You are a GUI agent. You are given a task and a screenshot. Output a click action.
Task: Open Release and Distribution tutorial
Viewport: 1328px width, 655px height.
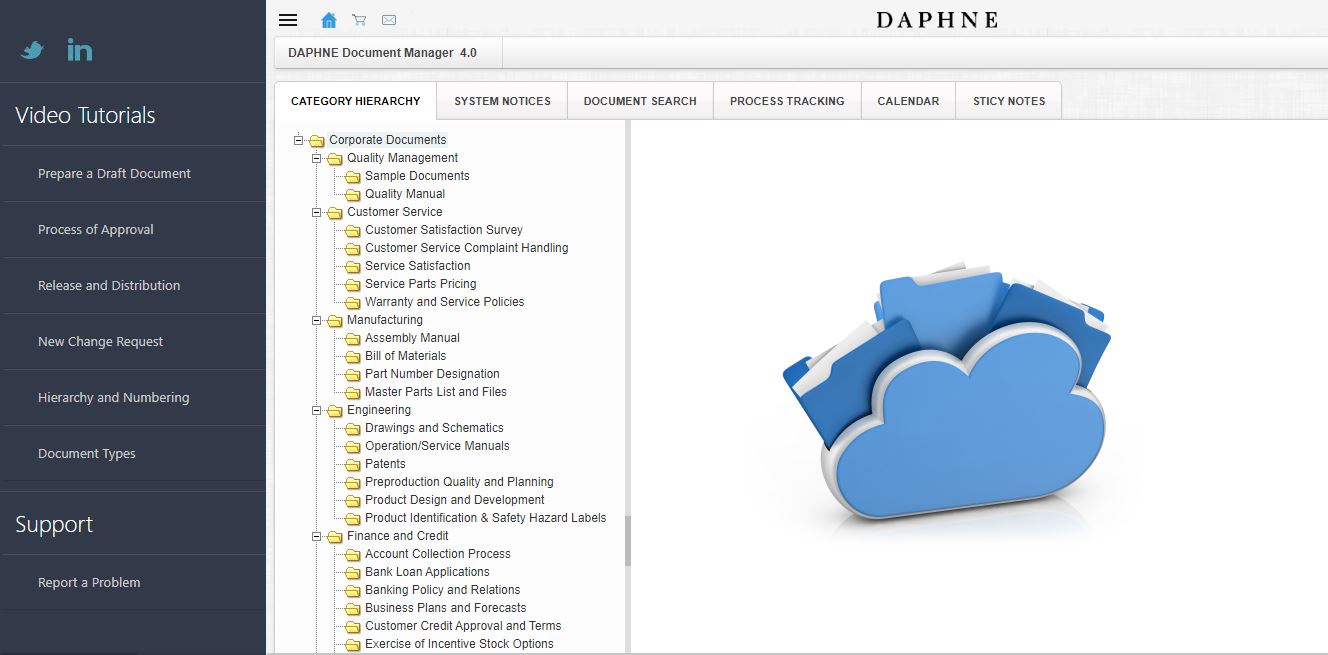coord(109,286)
